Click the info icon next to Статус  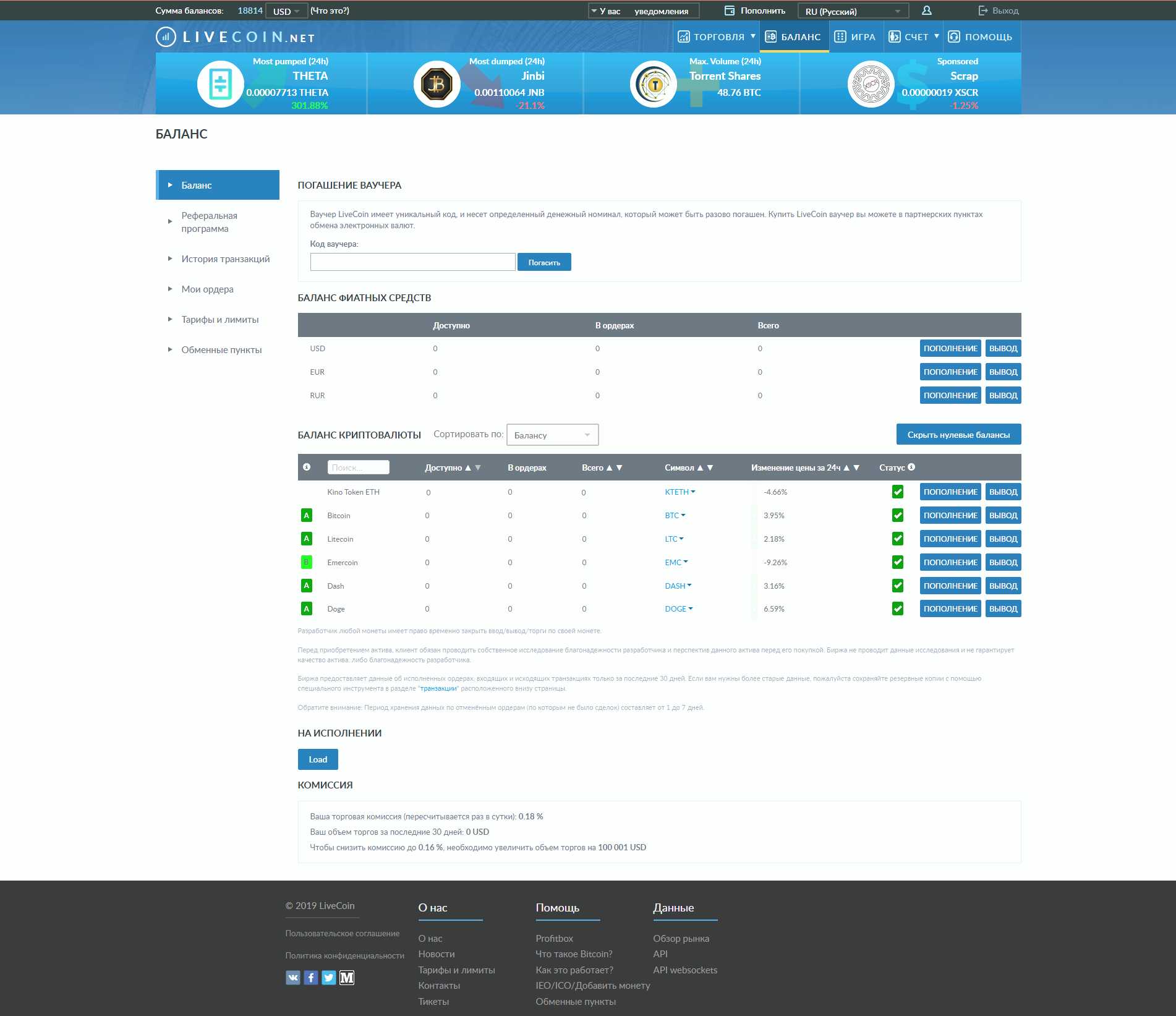(x=911, y=467)
